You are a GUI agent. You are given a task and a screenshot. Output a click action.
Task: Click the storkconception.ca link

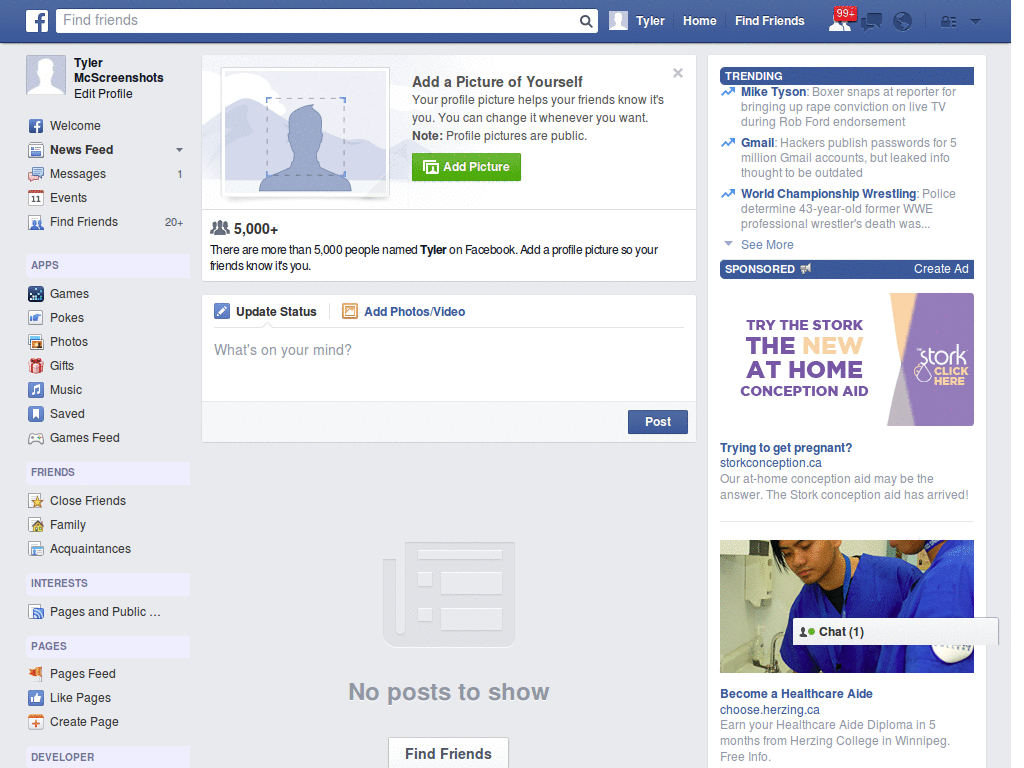(771, 463)
